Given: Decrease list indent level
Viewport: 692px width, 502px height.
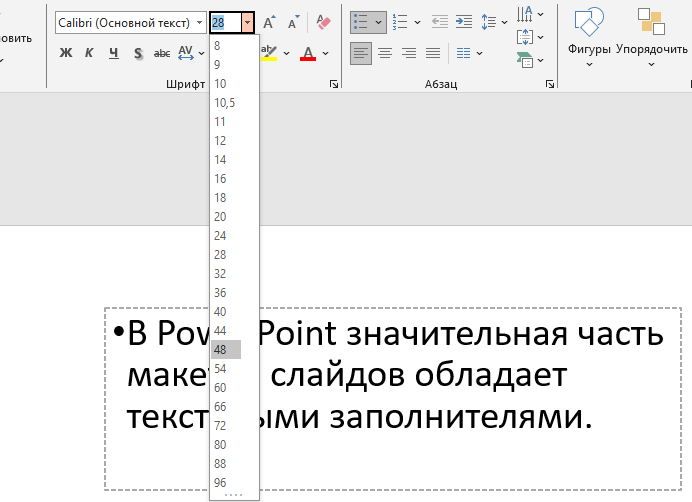Looking at the screenshot, I should 440,22.
